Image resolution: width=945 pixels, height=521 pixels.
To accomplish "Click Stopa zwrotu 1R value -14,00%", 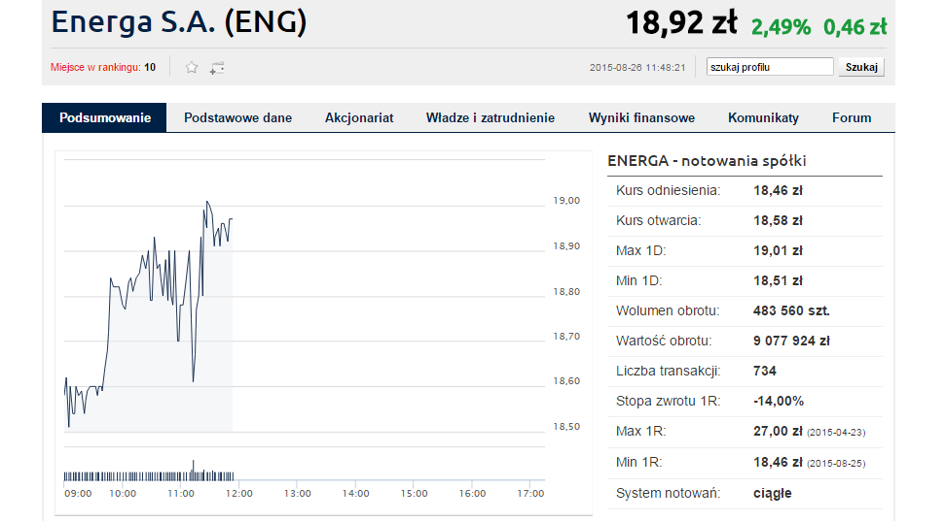I will 779,402.
